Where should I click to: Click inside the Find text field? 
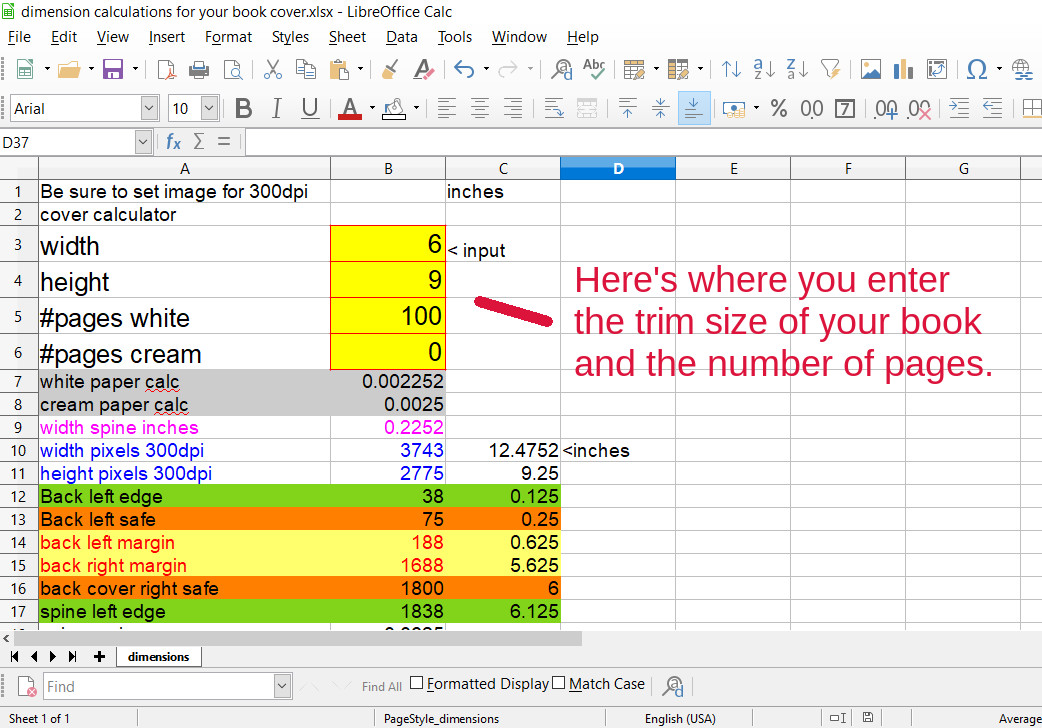[x=157, y=686]
